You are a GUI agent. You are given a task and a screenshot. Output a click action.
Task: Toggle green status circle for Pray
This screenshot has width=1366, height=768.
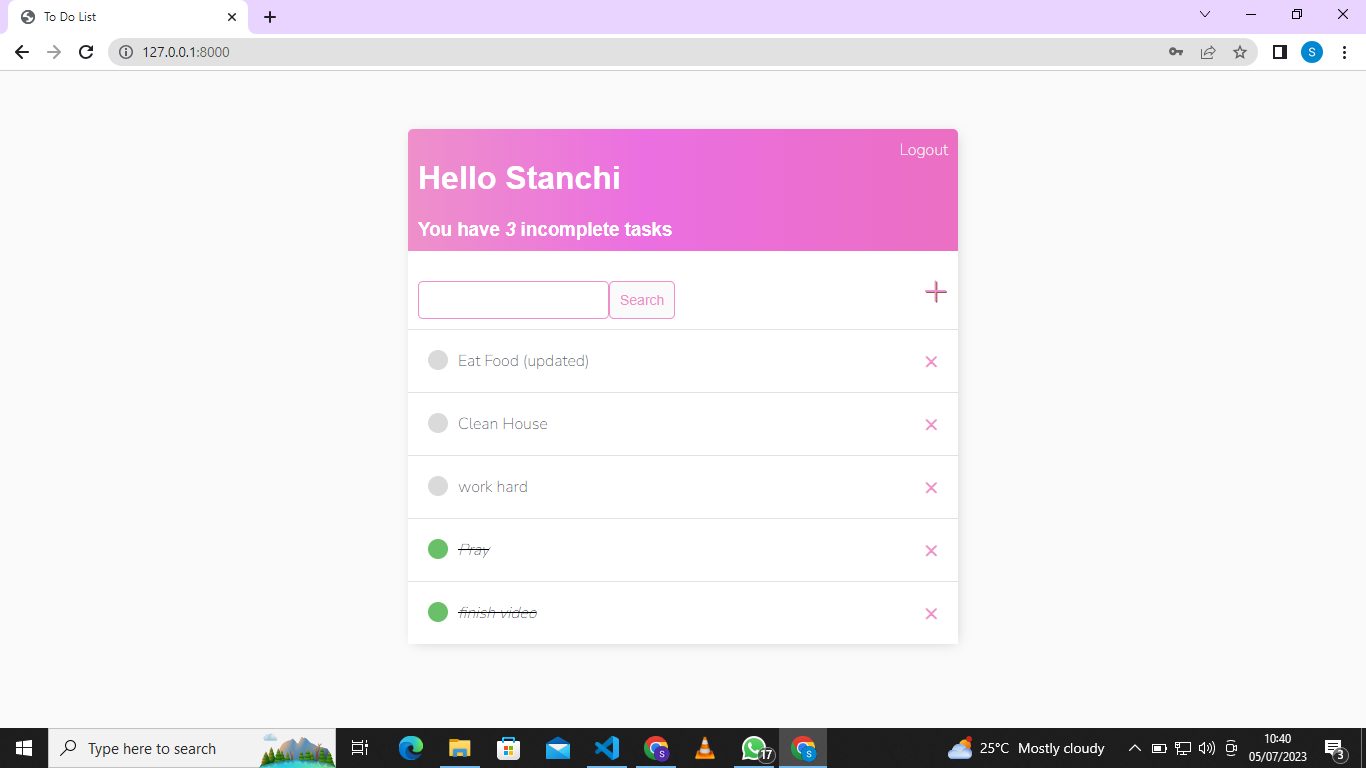point(438,549)
